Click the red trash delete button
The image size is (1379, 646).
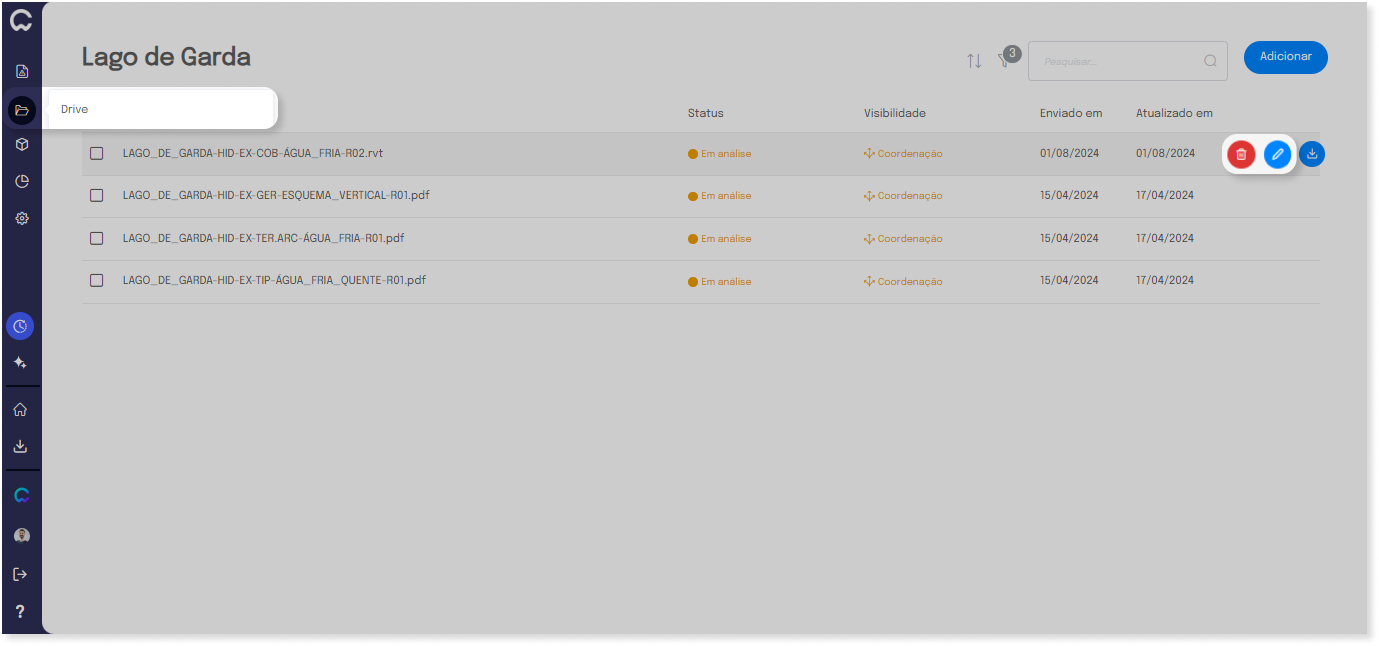click(x=1241, y=154)
